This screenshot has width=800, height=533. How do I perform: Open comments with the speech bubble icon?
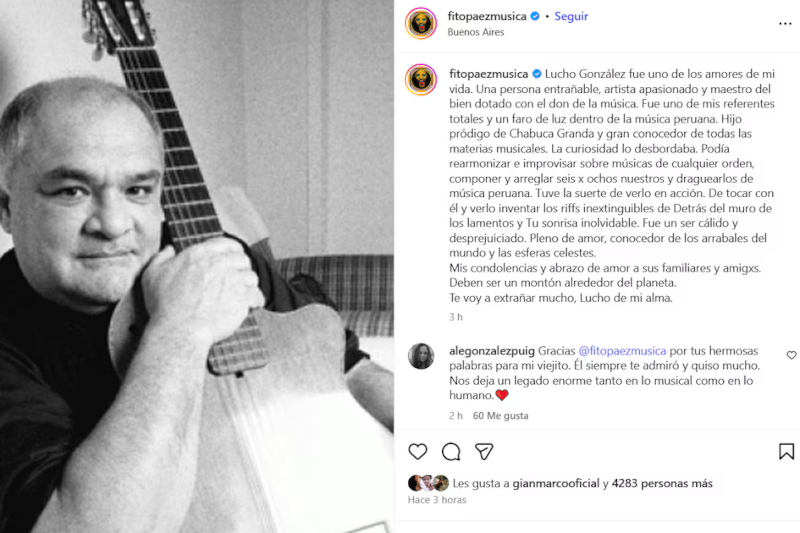[x=451, y=451]
